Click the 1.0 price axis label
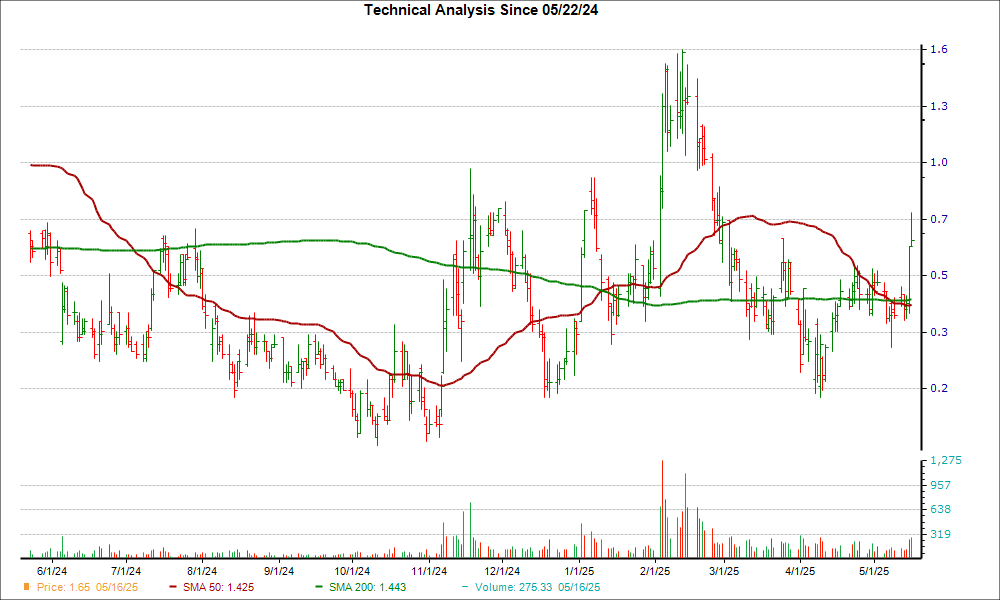This screenshot has height=600, width=1000. [939, 163]
